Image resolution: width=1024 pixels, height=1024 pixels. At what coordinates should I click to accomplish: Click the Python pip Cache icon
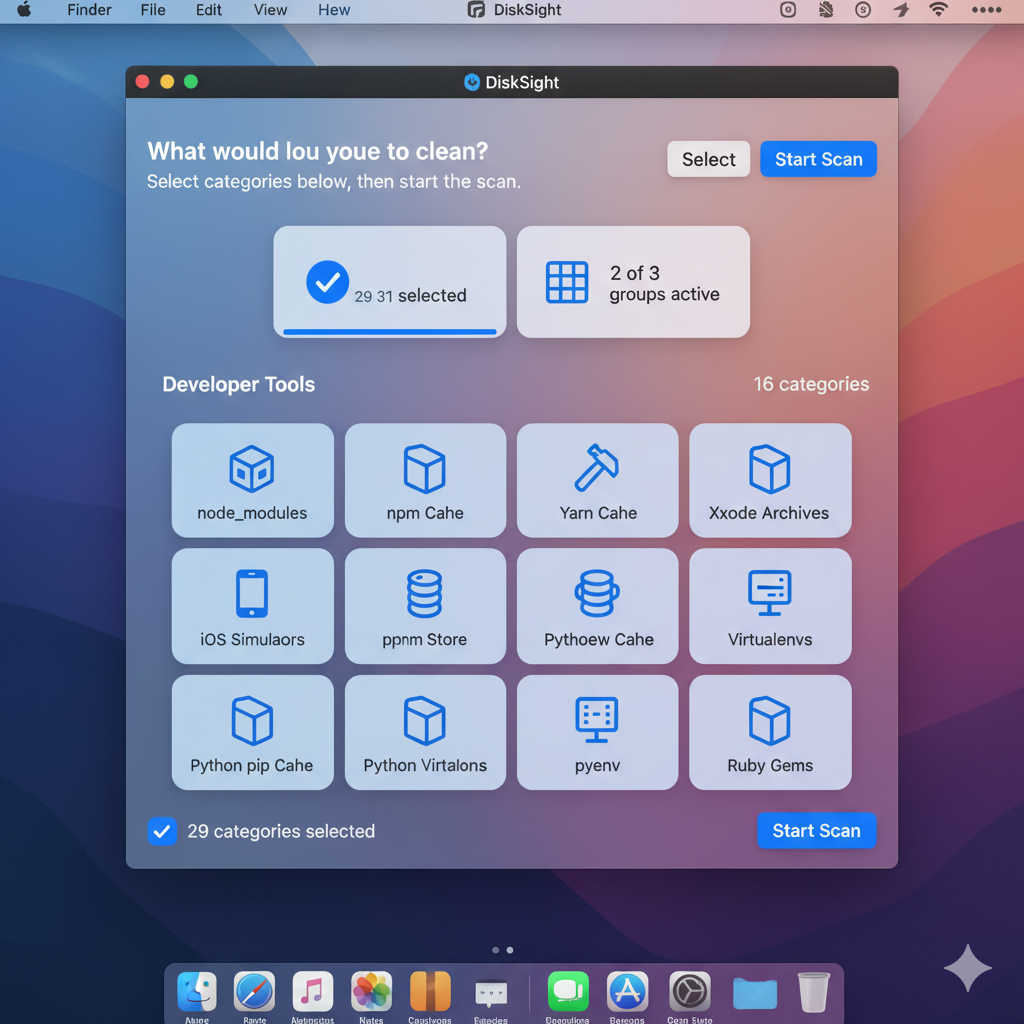(x=252, y=720)
